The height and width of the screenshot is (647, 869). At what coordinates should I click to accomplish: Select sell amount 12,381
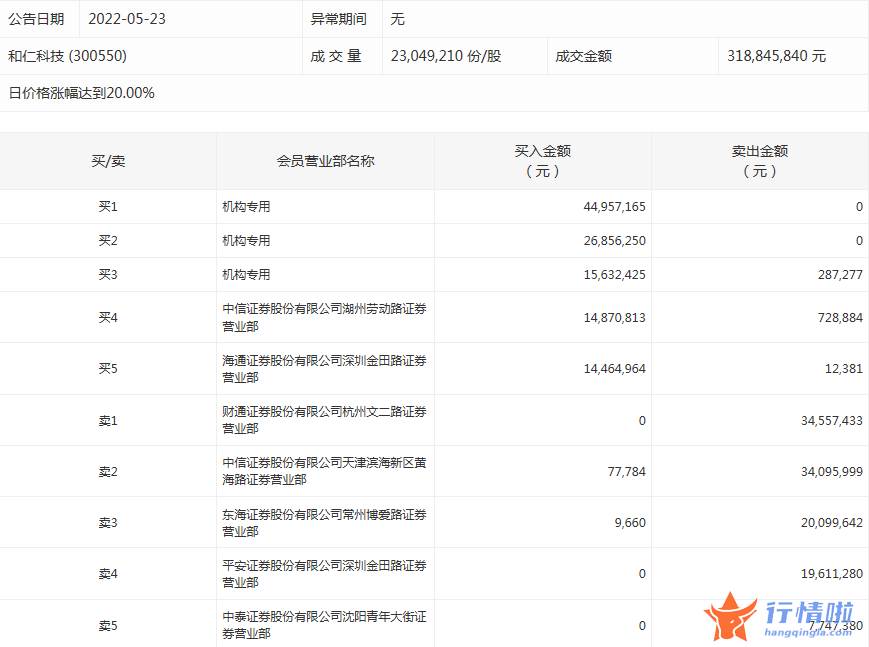(x=844, y=369)
